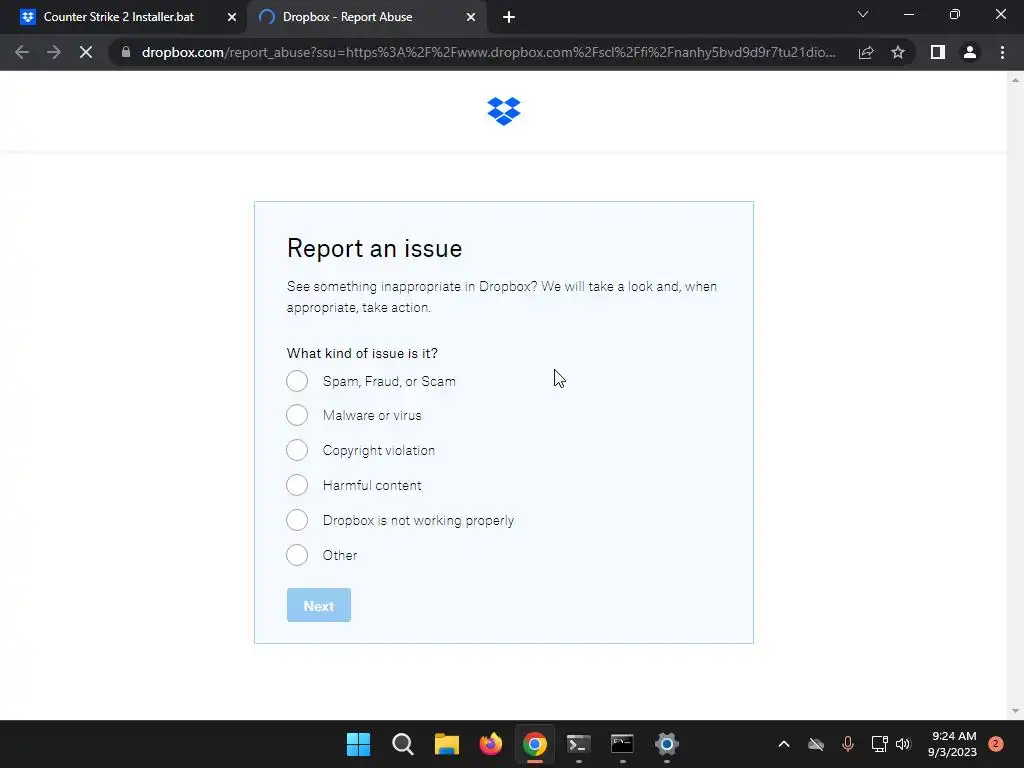Click the site lock icon in address bar

click(126, 52)
